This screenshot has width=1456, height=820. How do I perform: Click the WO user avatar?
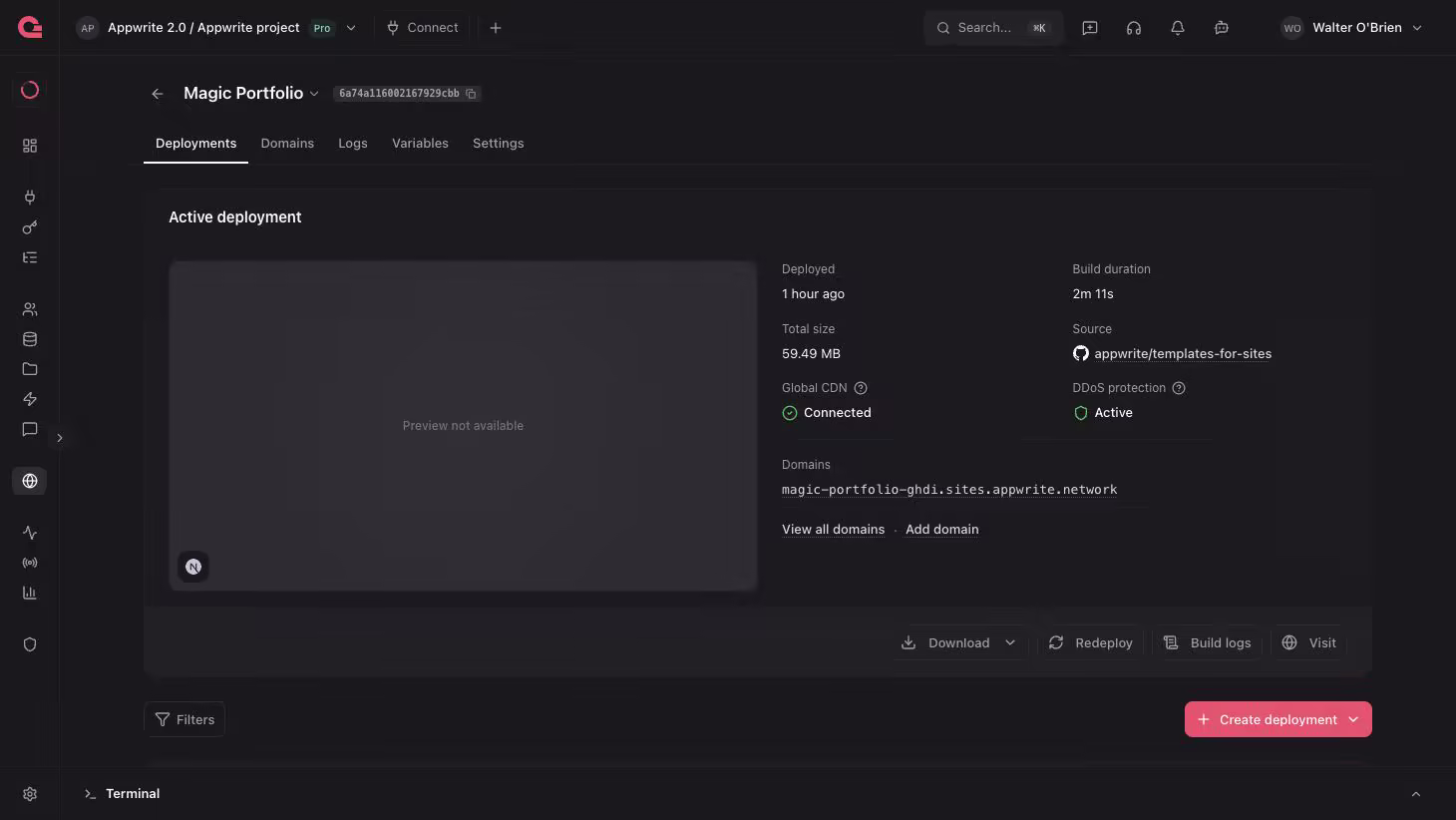click(x=1292, y=28)
